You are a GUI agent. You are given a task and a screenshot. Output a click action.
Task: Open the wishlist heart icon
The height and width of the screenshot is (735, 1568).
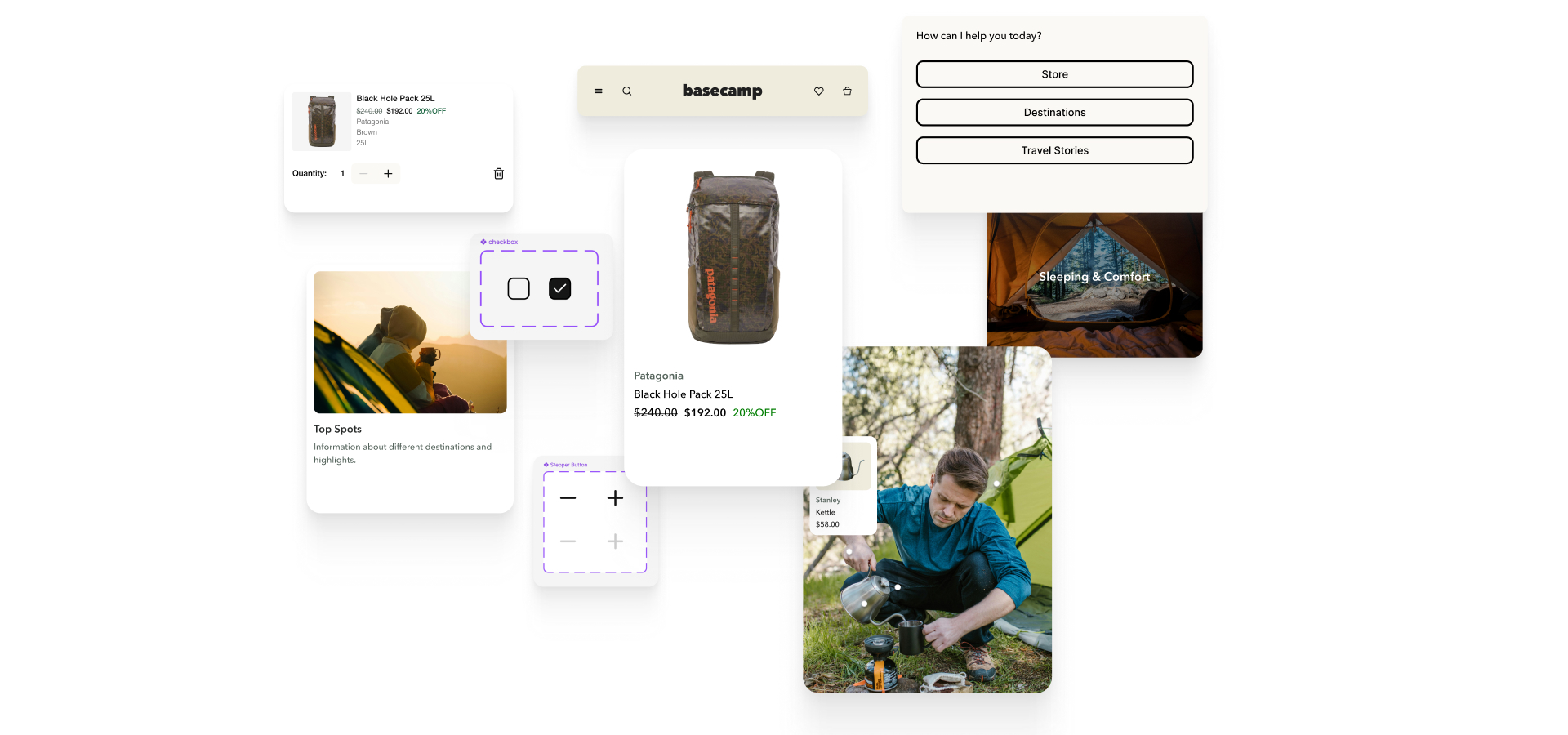pos(819,91)
